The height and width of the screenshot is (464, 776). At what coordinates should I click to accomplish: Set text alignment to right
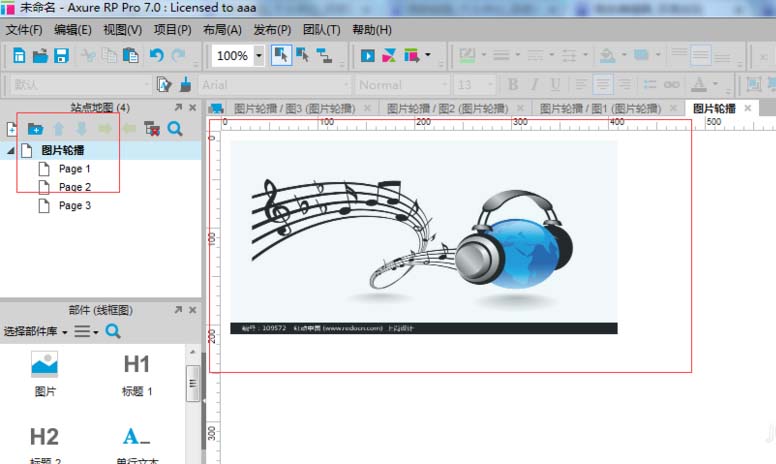(x=625, y=85)
